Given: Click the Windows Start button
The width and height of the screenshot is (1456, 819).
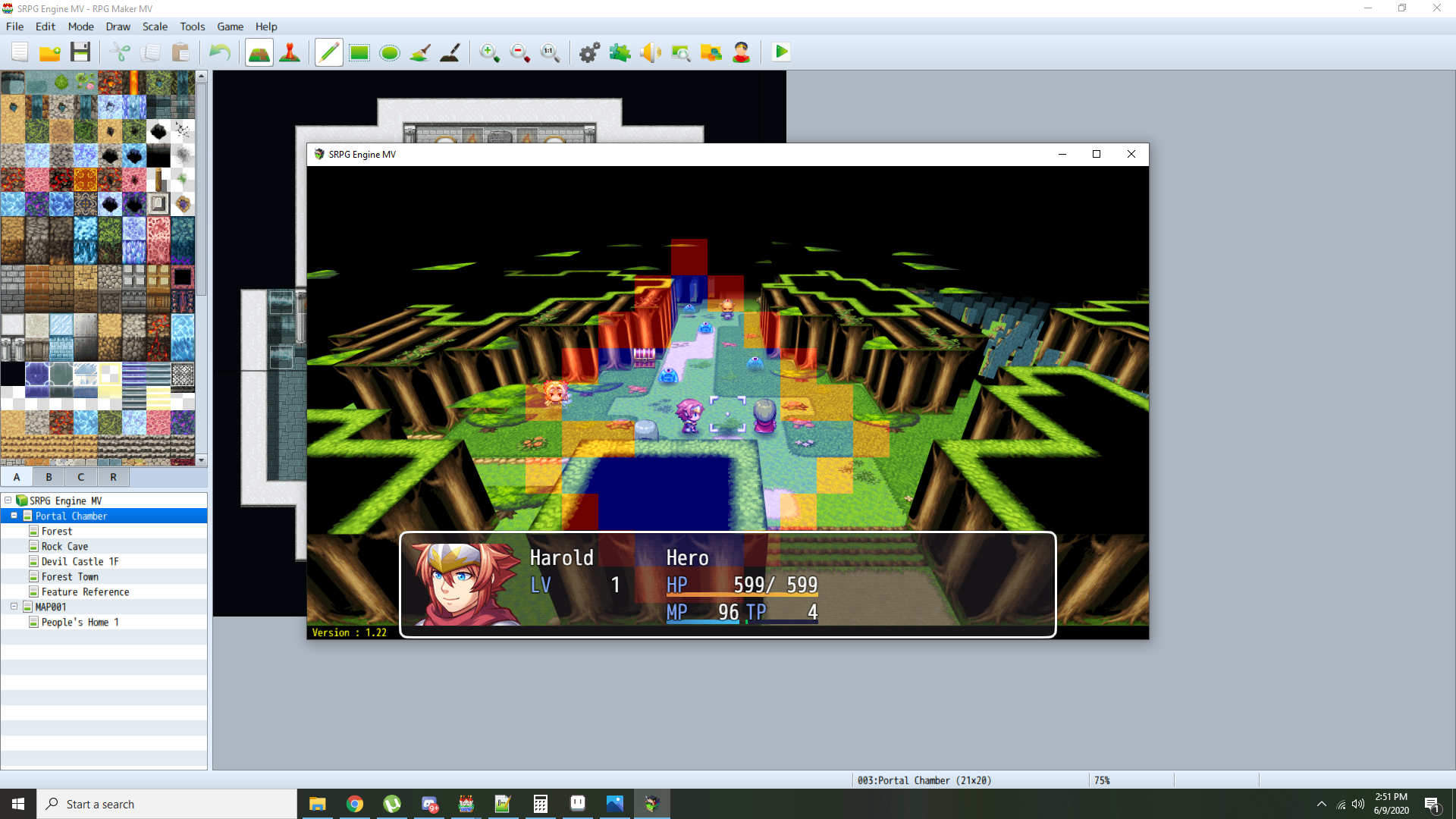Looking at the screenshot, I should coord(18,804).
